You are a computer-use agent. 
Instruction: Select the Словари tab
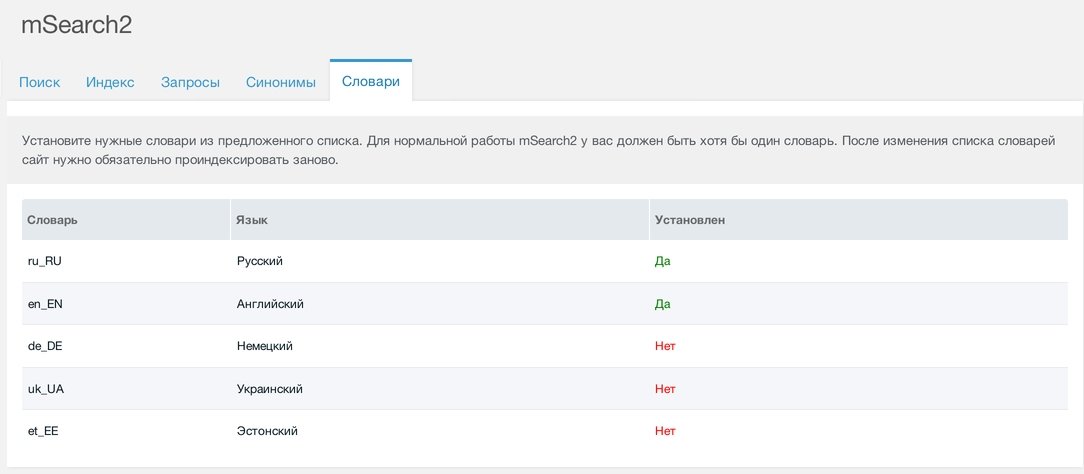pyautogui.click(x=371, y=81)
